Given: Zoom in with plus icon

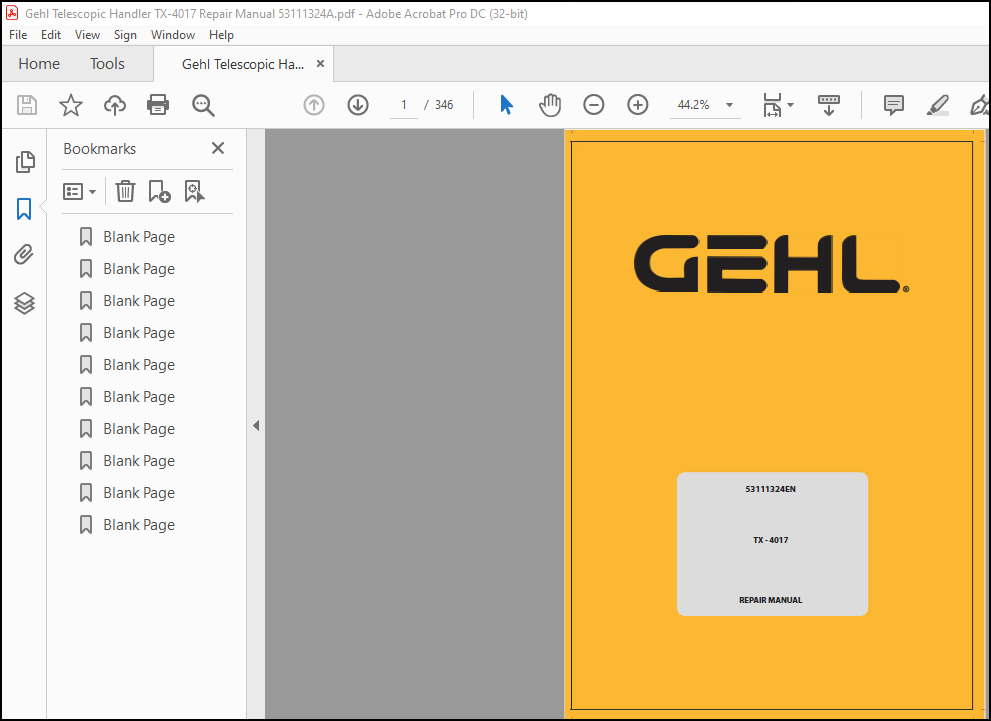Looking at the screenshot, I should 638,105.
